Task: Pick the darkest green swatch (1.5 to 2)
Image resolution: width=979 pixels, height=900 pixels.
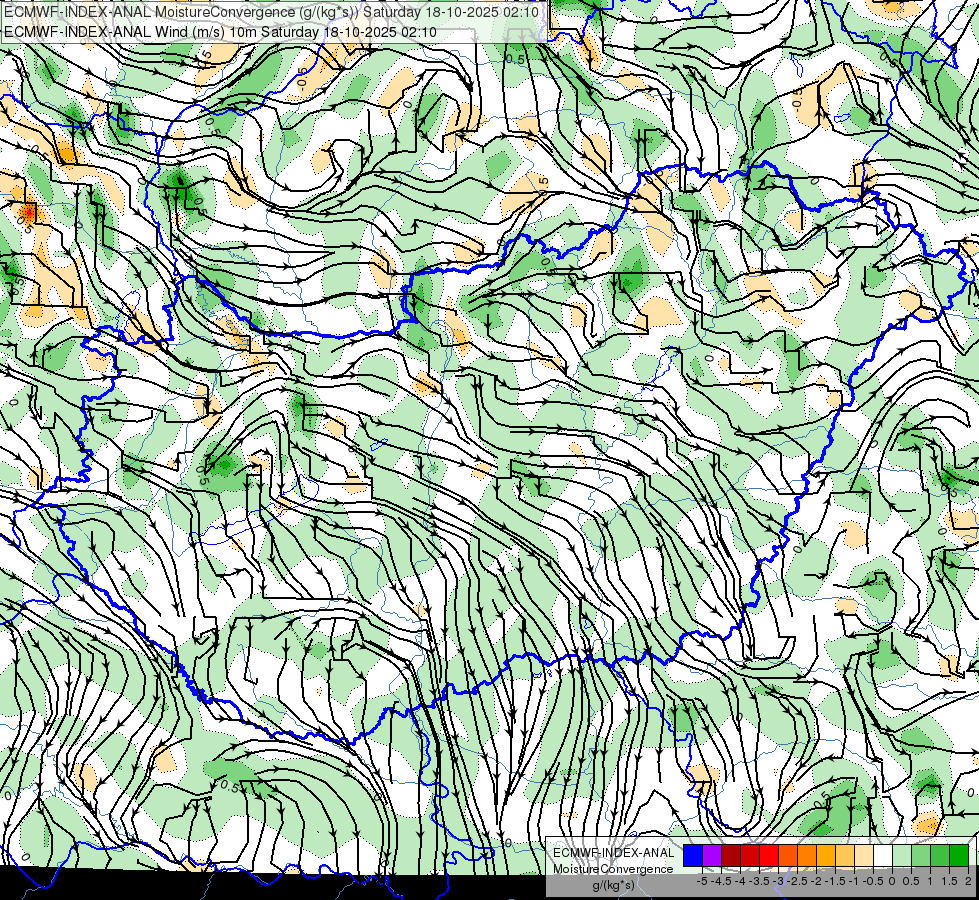Action: click(959, 856)
